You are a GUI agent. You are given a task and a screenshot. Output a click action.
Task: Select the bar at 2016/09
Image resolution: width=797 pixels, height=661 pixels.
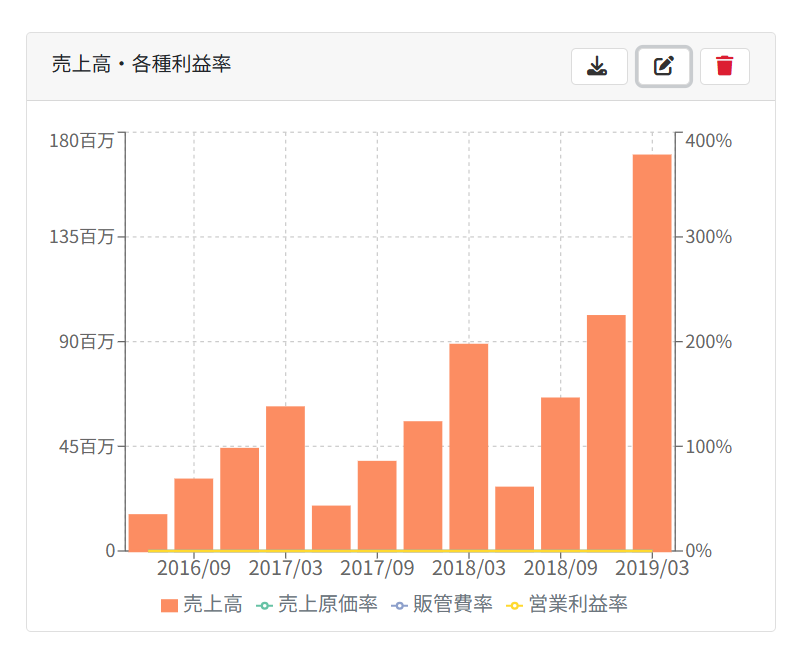[x=194, y=515]
